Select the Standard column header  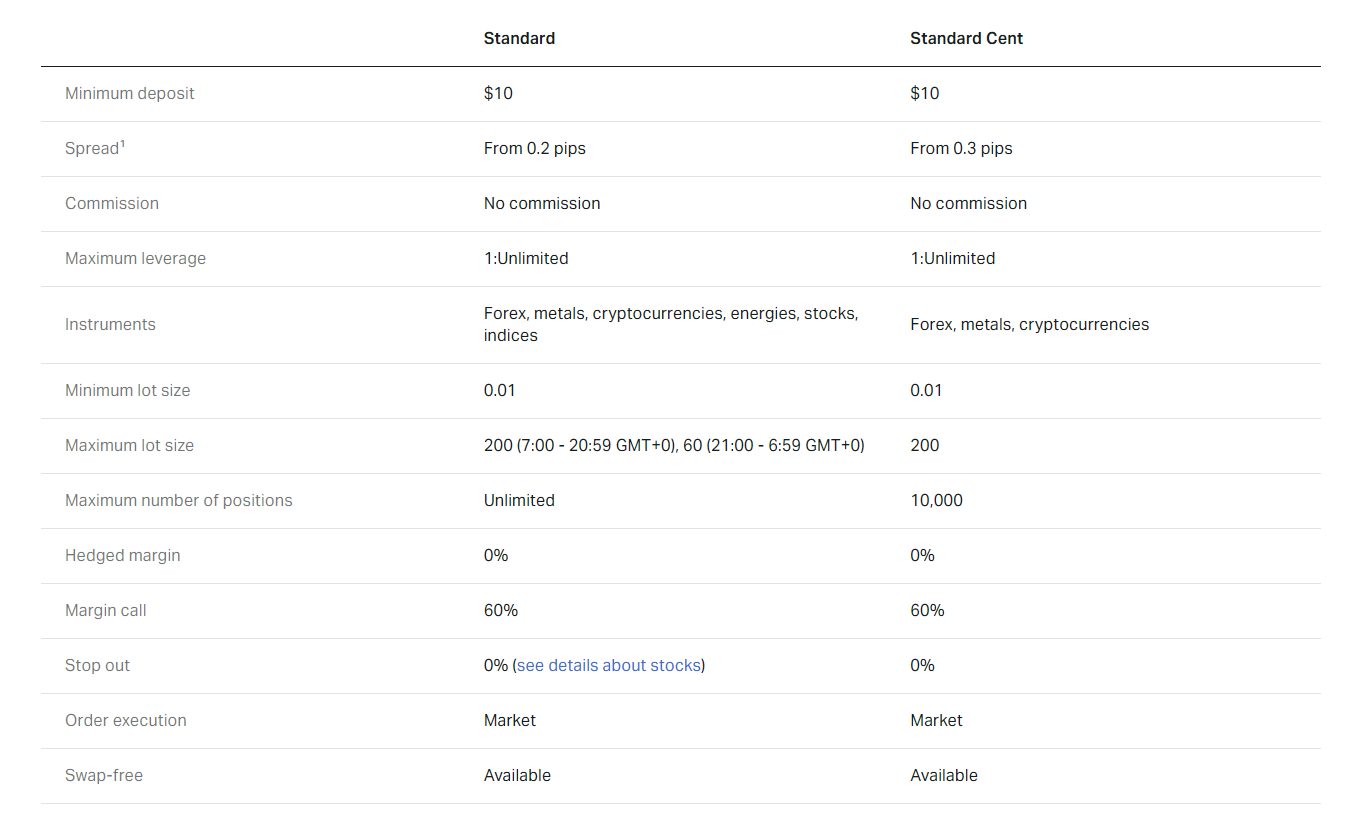point(519,38)
